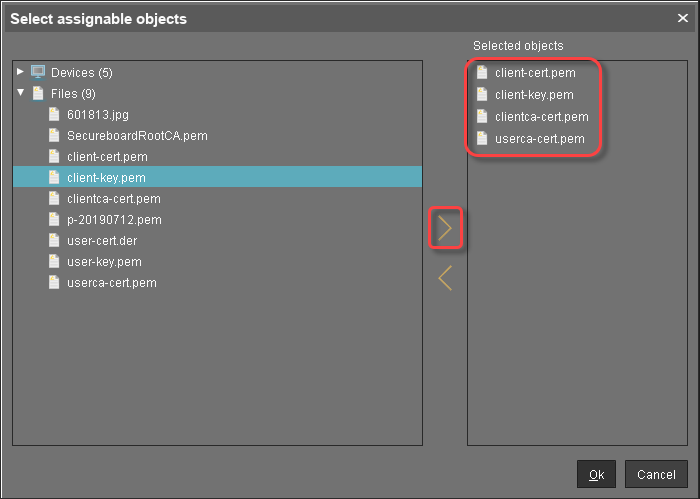Click the remove-from-selected left arrow
This screenshot has width=700, height=499.
(x=445, y=278)
